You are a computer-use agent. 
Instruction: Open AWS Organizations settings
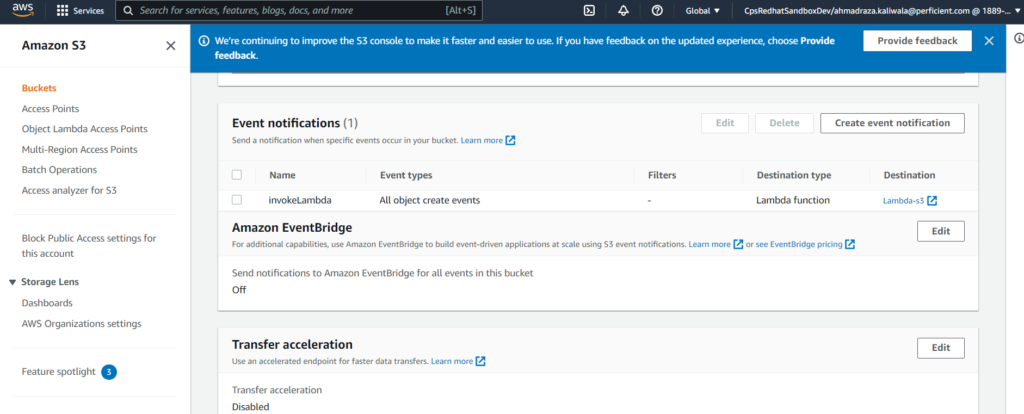tap(82, 324)
